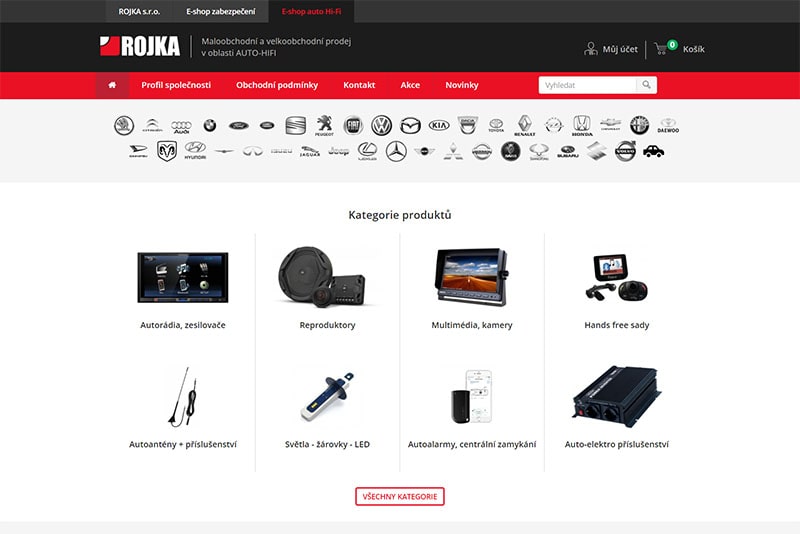Click the Všechny kategorie button
This screenshot has width=800, height=534.
[x=399, y=496]
